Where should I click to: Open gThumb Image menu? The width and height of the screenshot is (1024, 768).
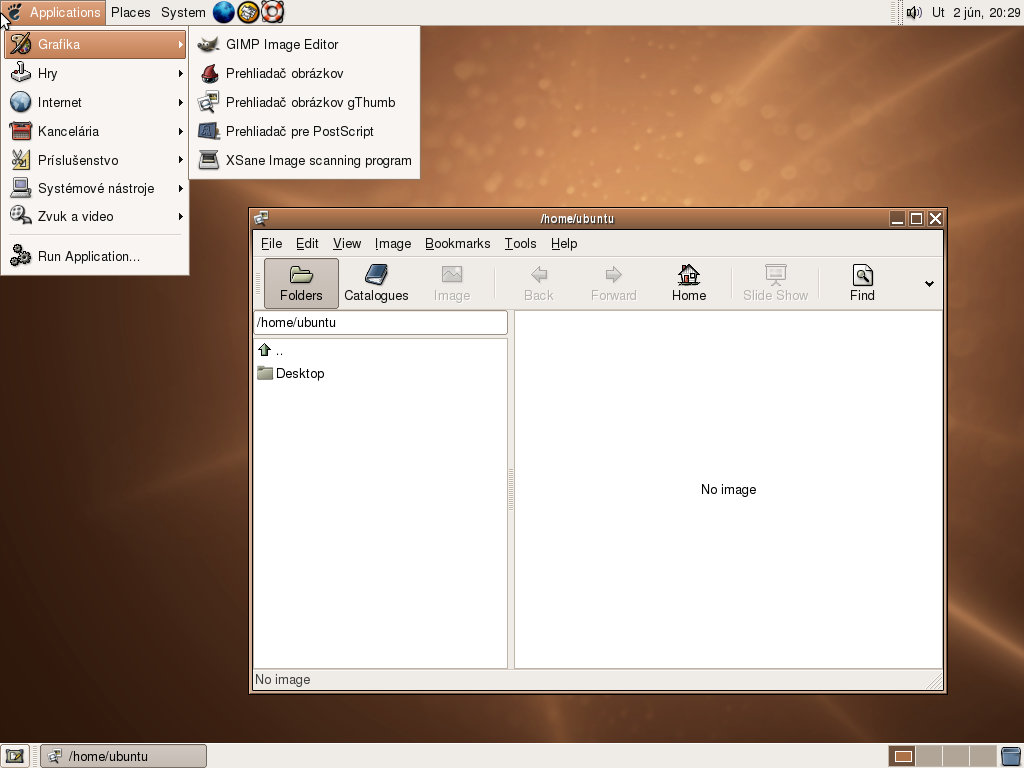[x=392, y=244]
